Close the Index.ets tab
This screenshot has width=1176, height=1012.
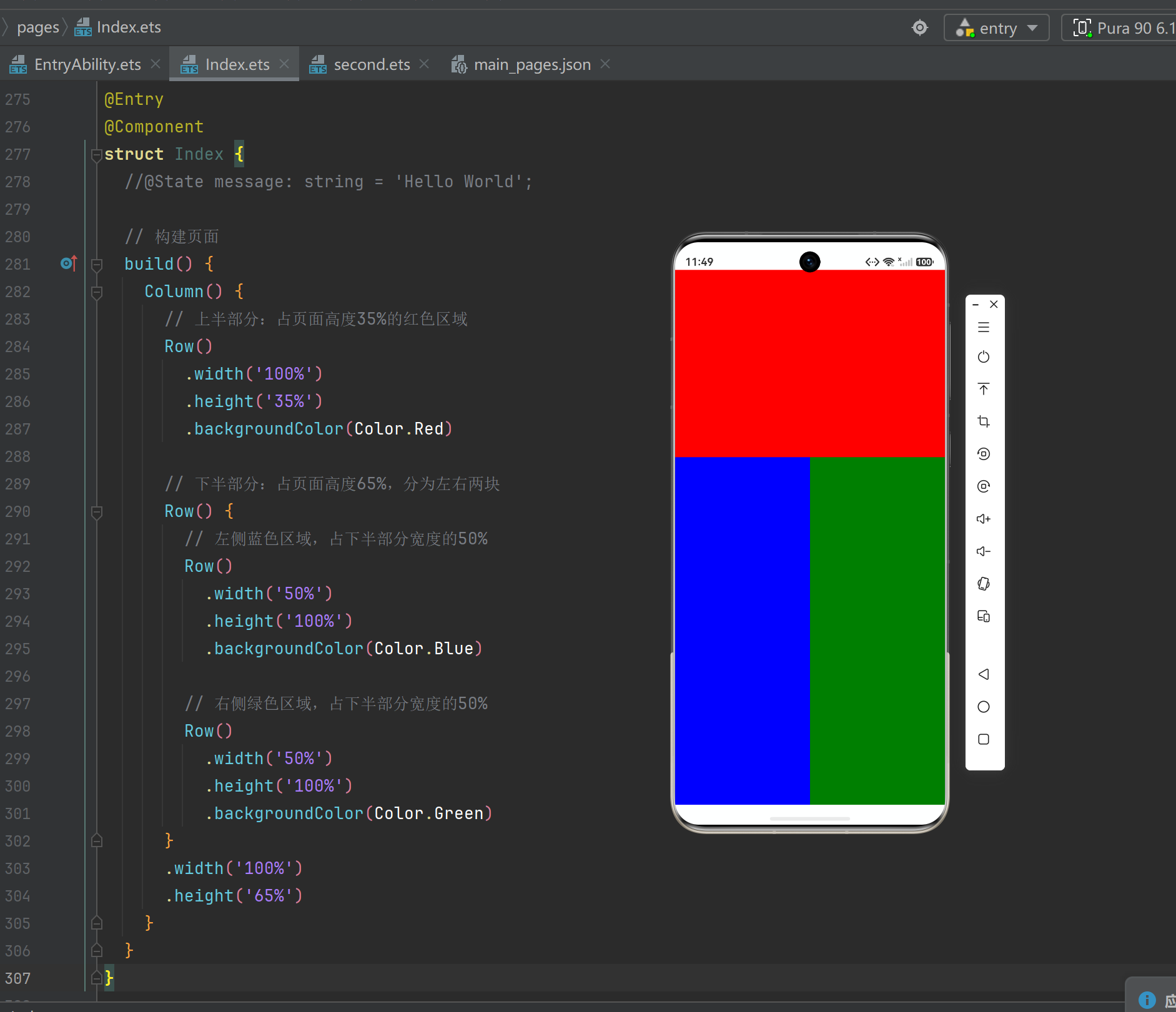click(x=284, y=64)
